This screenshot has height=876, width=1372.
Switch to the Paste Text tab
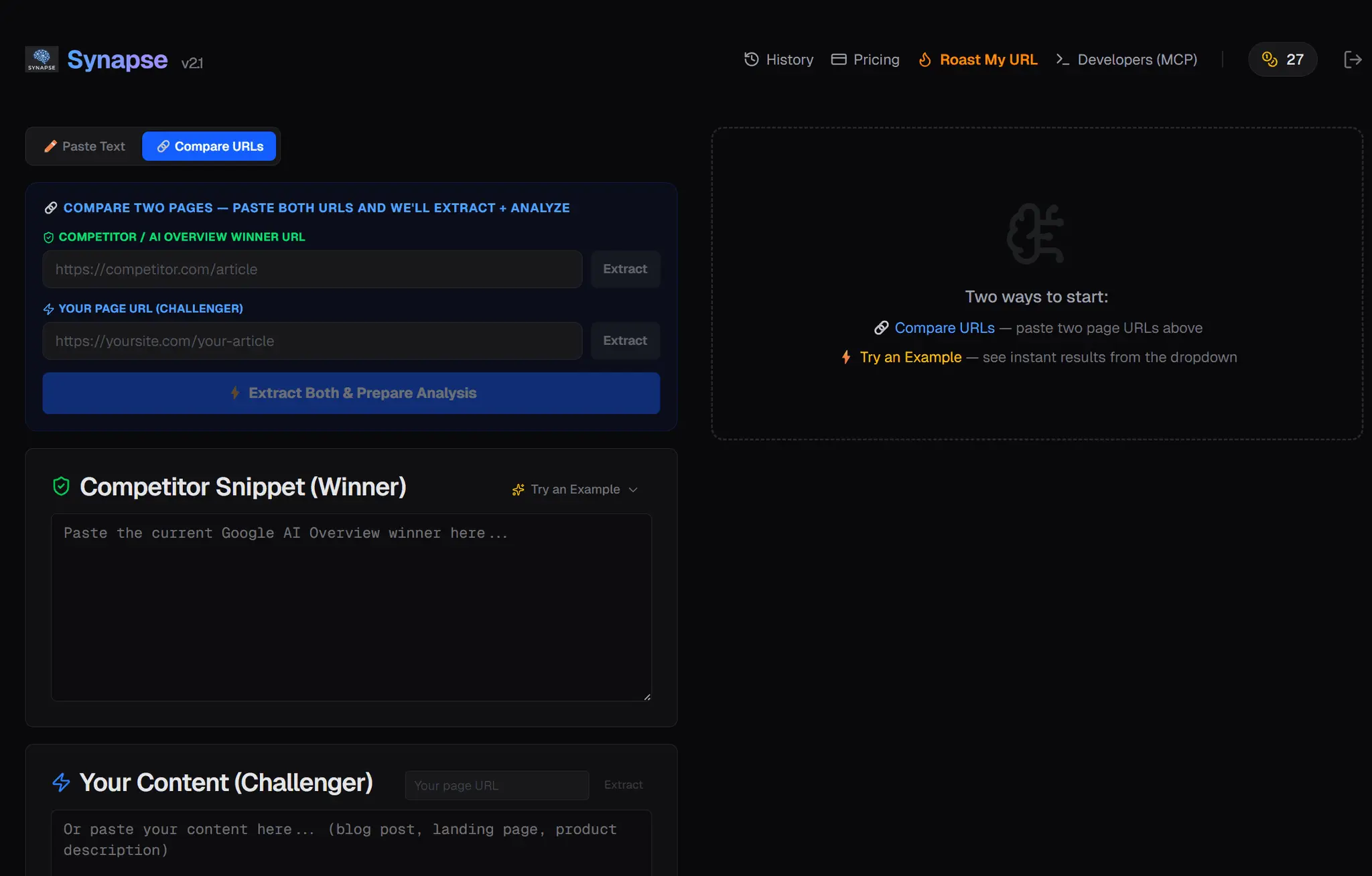click(84, 146)
